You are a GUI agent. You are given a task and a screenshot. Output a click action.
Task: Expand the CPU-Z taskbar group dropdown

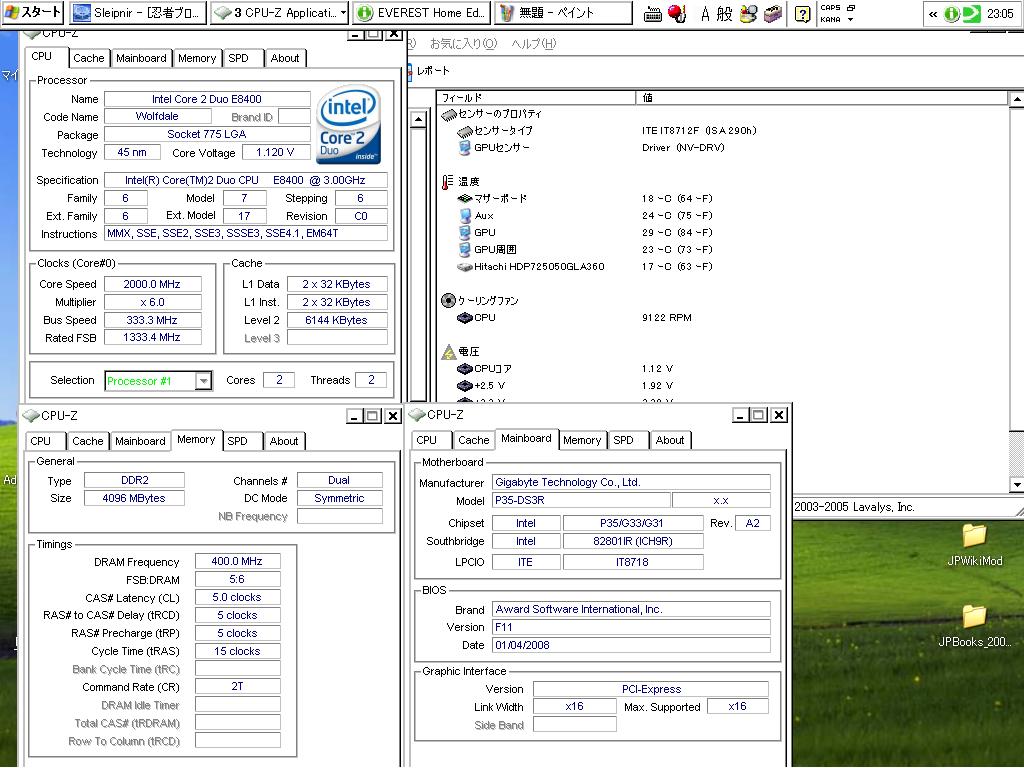[x=343, y=13]
